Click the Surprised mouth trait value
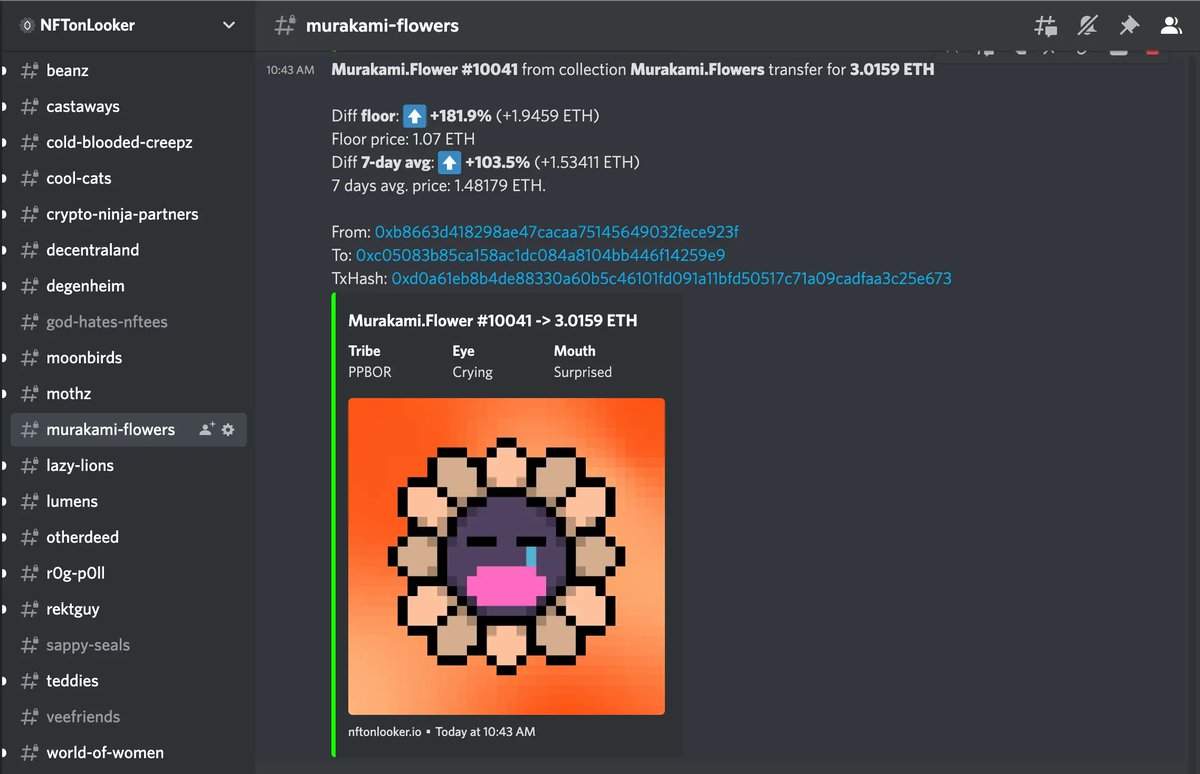 pyautogui.click(x=583, y=372)
